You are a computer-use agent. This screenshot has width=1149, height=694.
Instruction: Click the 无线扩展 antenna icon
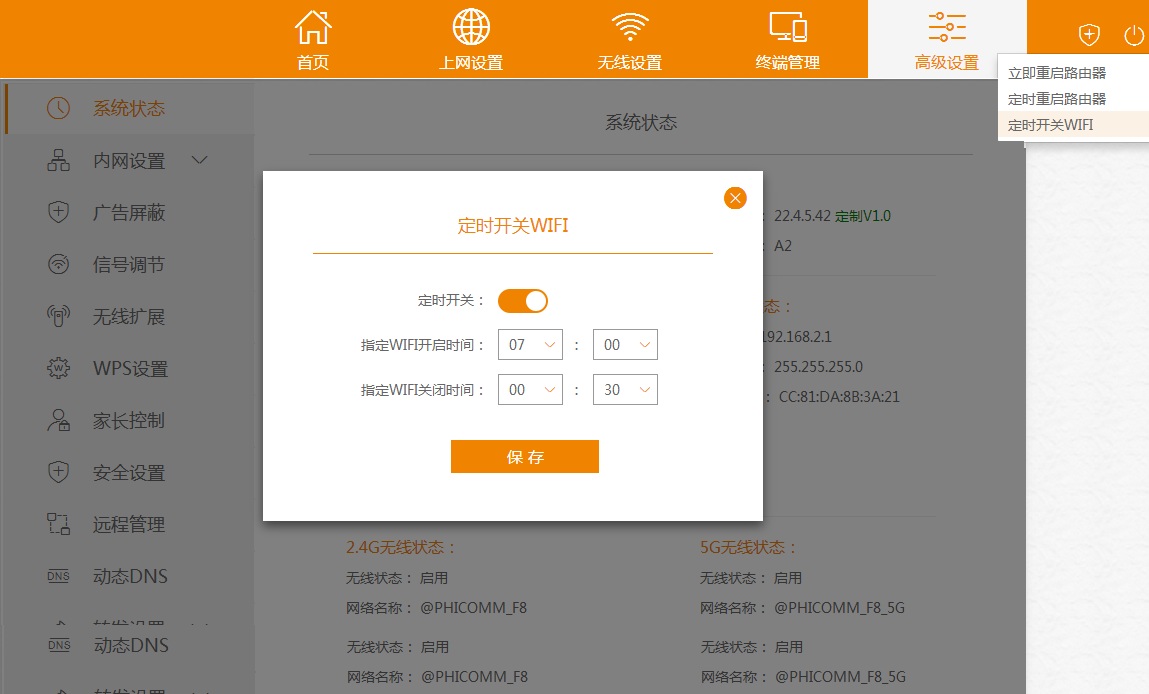point(59,317)
